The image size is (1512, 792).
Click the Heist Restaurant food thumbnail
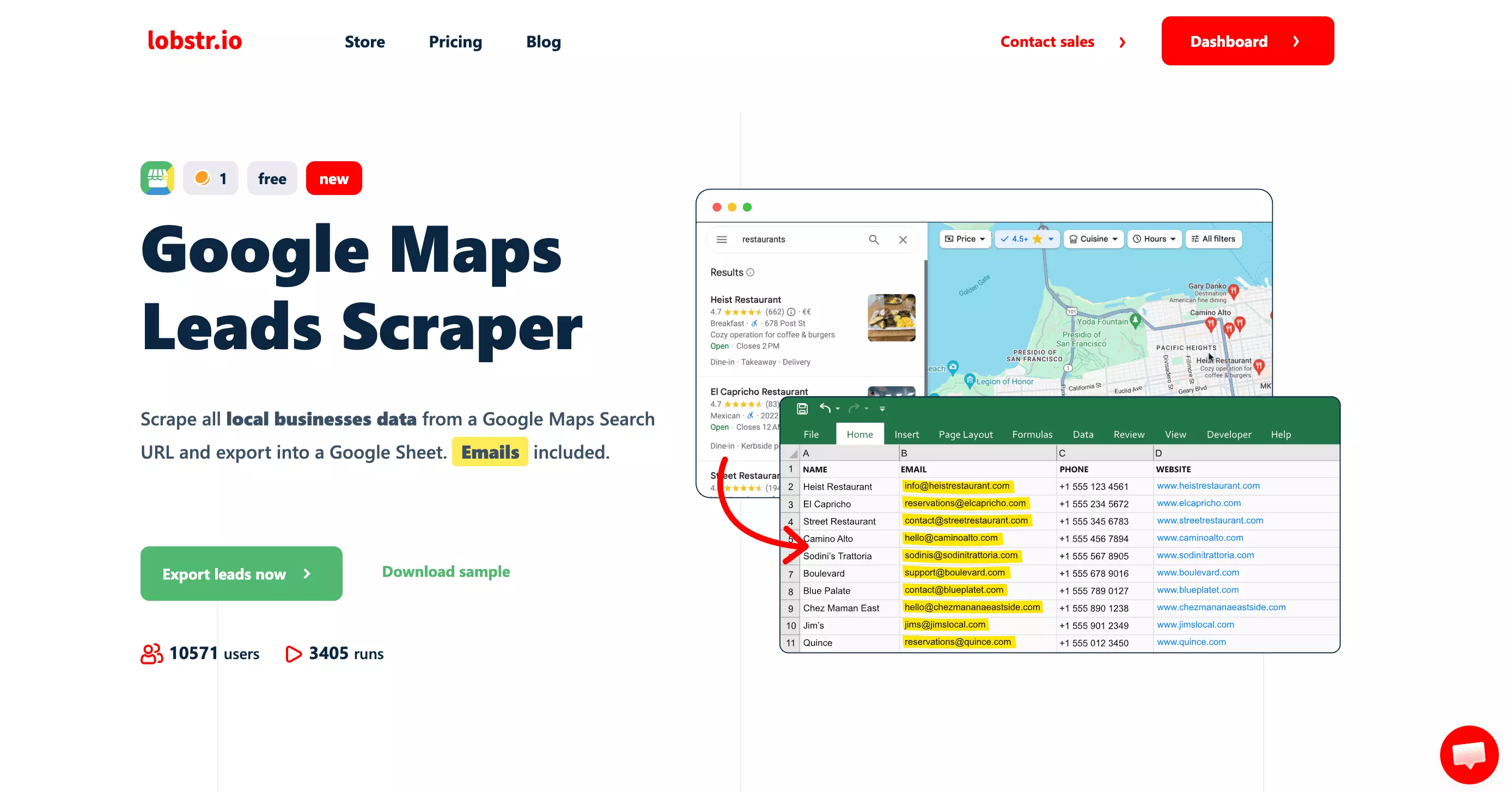tap(891, 318)
